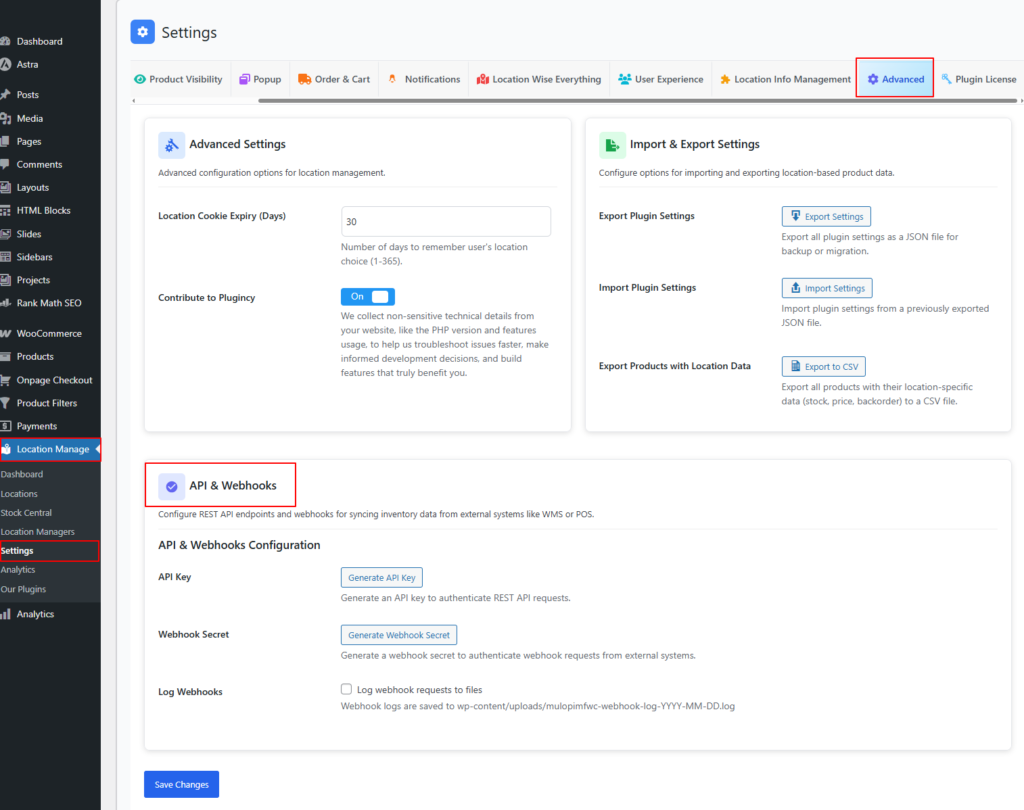Click the Import & Export Settings section icon

pos(612,145)
